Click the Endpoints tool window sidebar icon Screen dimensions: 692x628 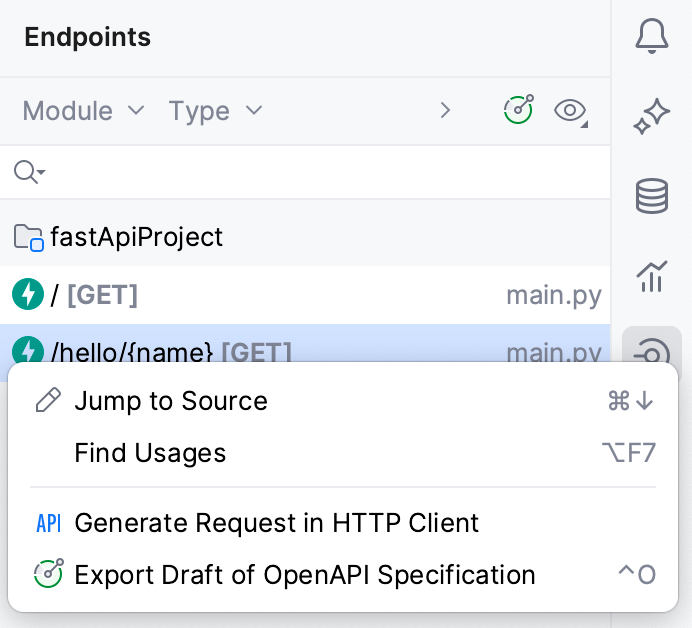click(652, 350)
